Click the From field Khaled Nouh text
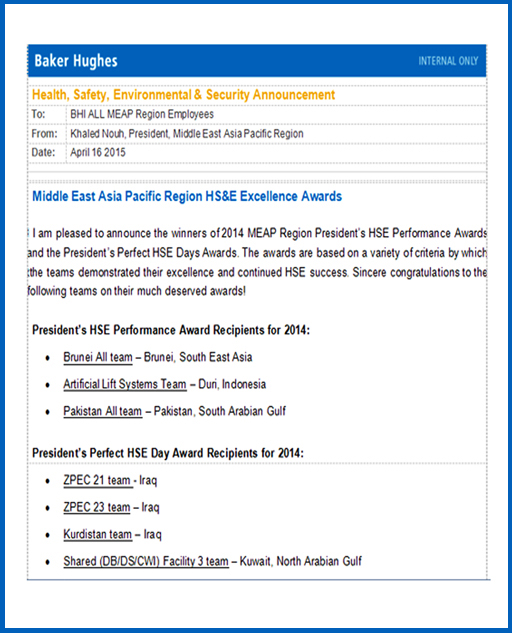This screenshot has width=512, height=633. tap(187, 134)
